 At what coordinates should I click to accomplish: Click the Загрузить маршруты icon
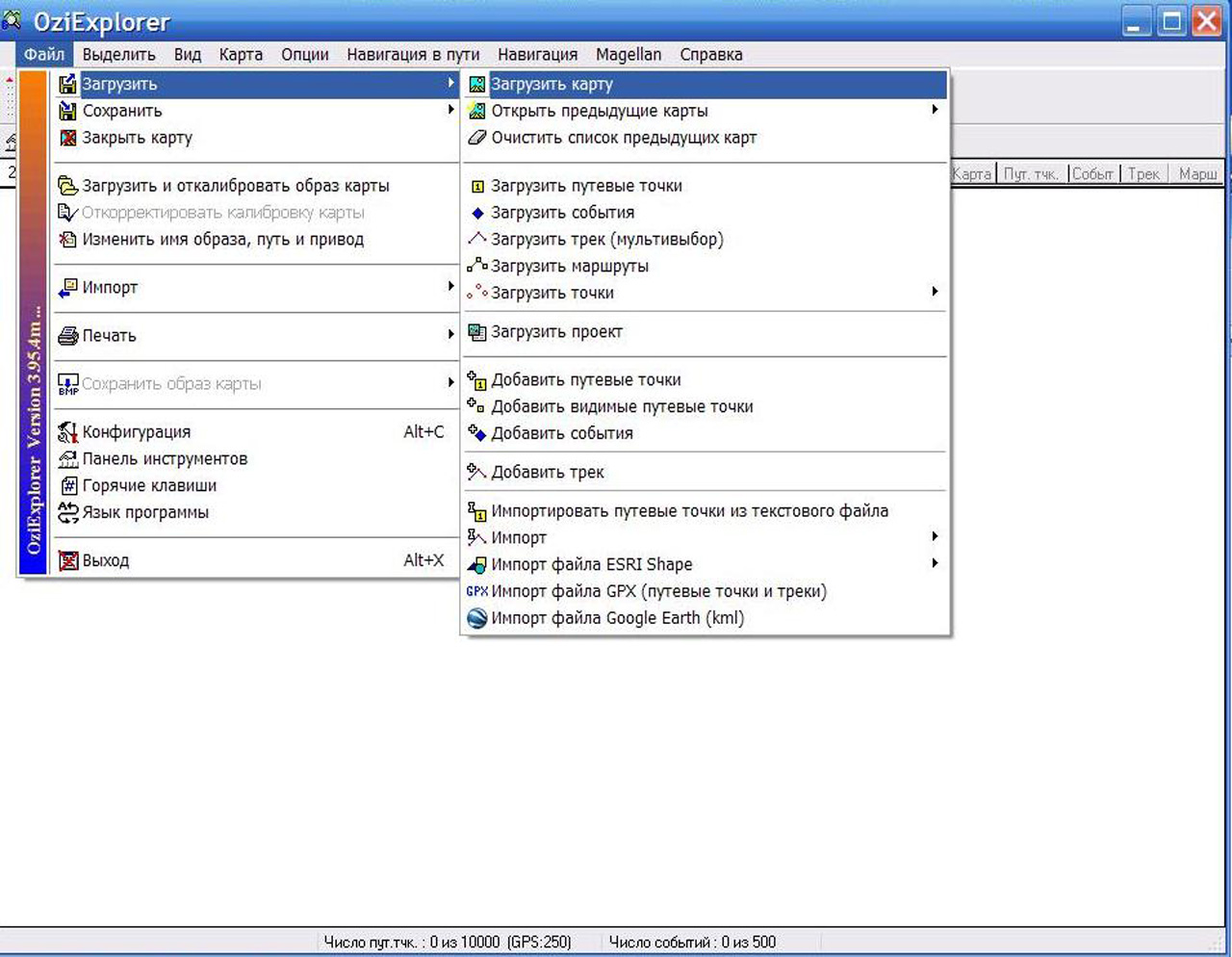coord(476,266)
